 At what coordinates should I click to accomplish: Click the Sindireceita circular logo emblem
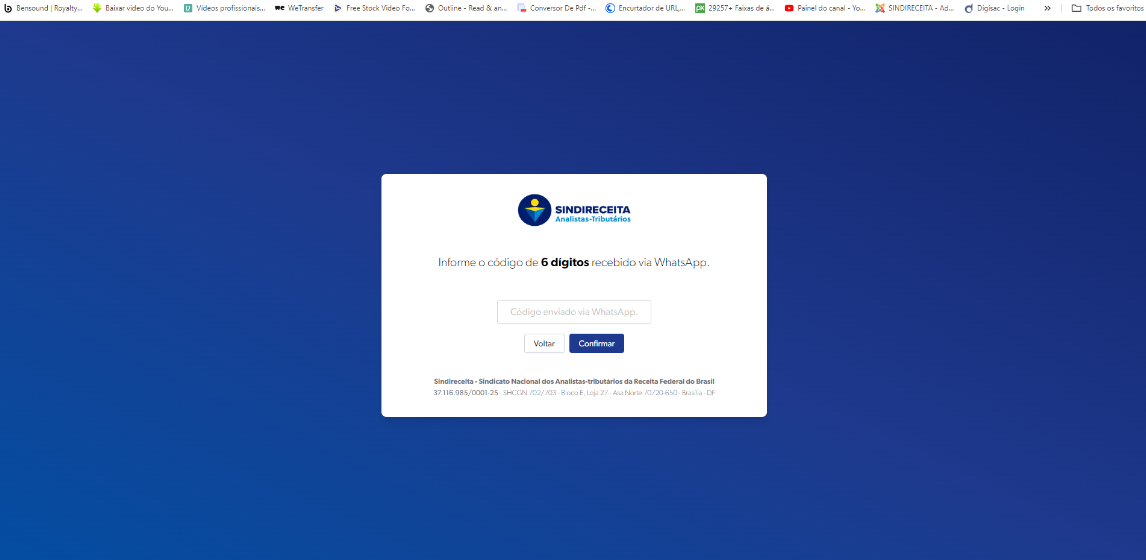534,210
